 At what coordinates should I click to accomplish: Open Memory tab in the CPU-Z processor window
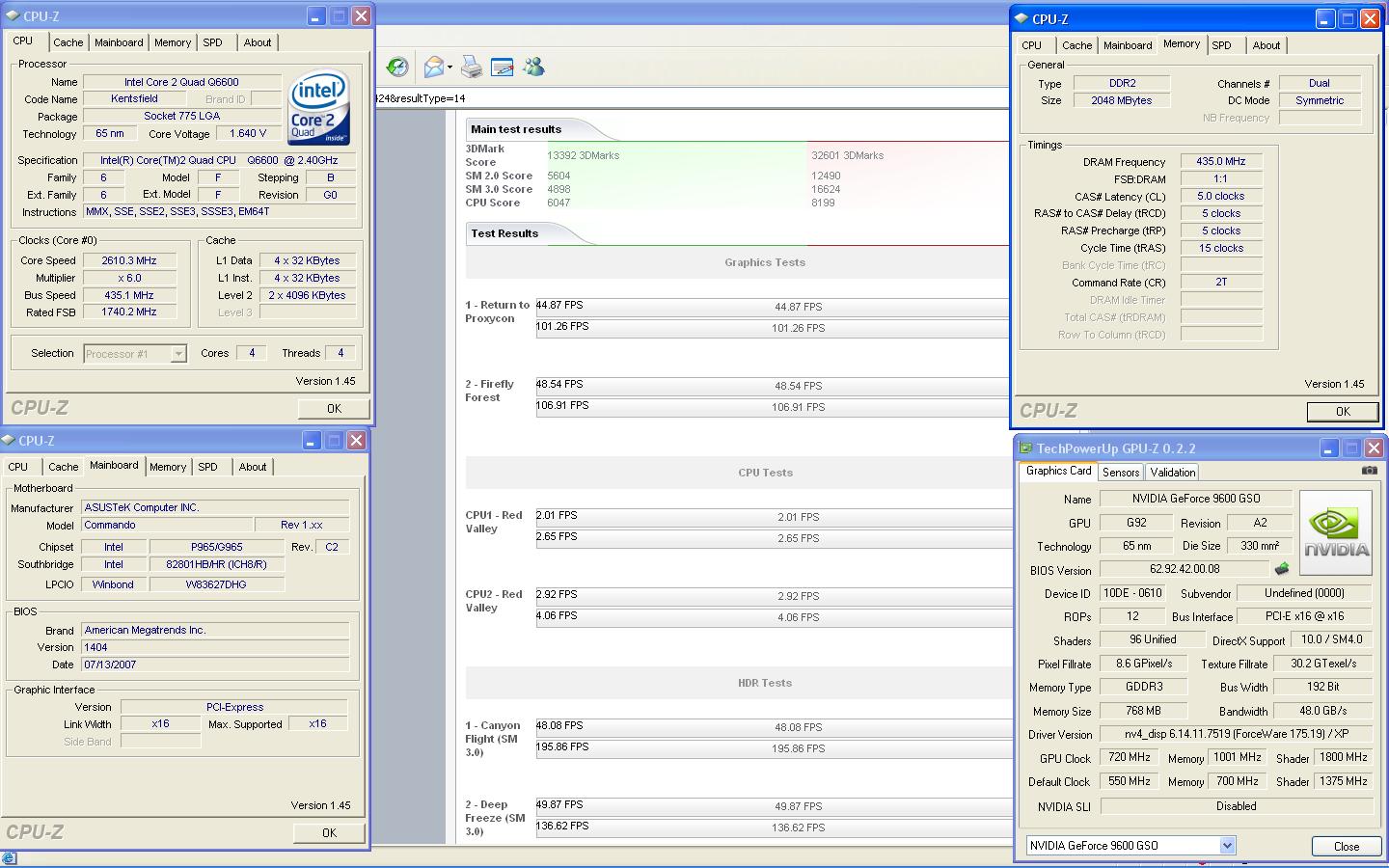click(173, 42)
